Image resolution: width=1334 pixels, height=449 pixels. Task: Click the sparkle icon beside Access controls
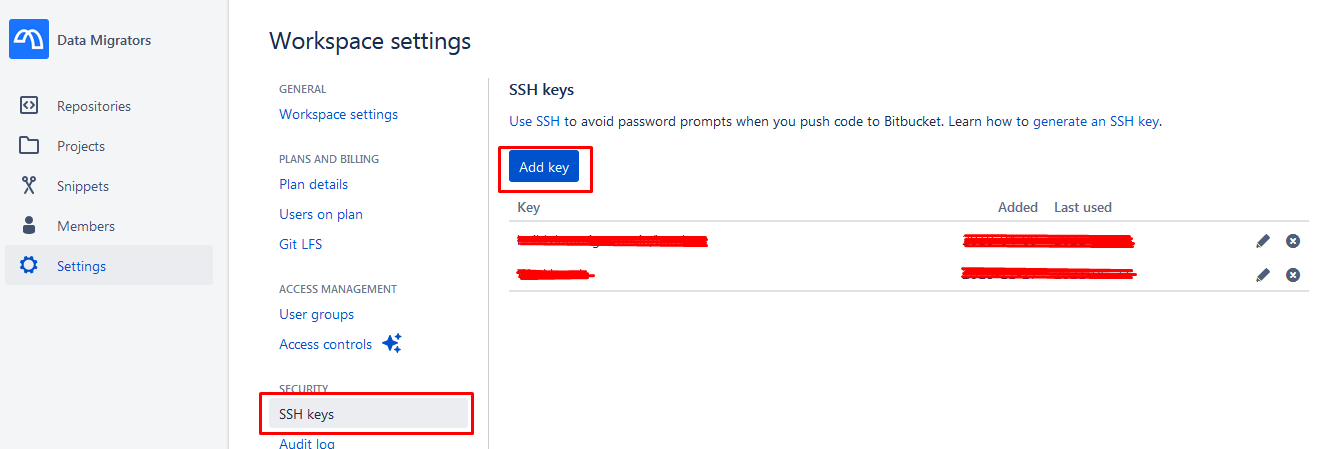392,344
